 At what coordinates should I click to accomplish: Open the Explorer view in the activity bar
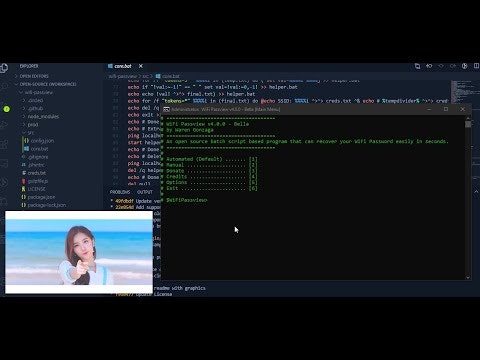4,68
